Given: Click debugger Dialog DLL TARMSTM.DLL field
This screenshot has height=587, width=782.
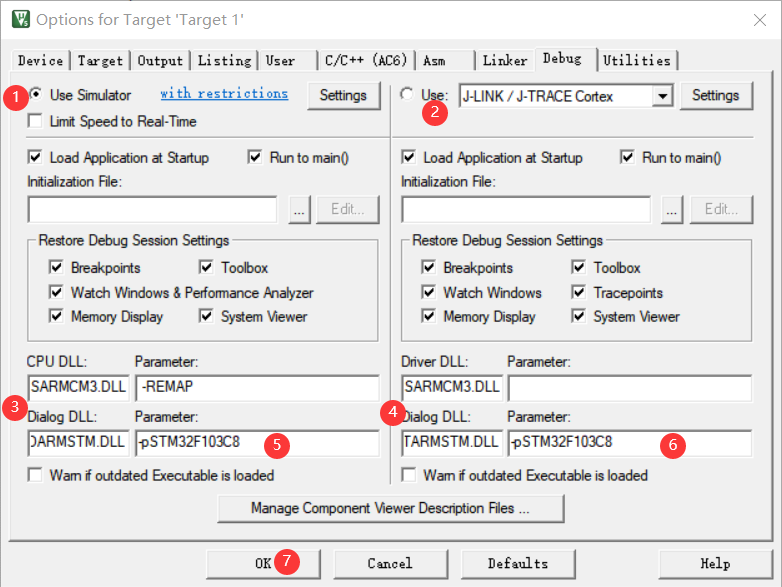Looking at the screenshot, I should (452, 443).
